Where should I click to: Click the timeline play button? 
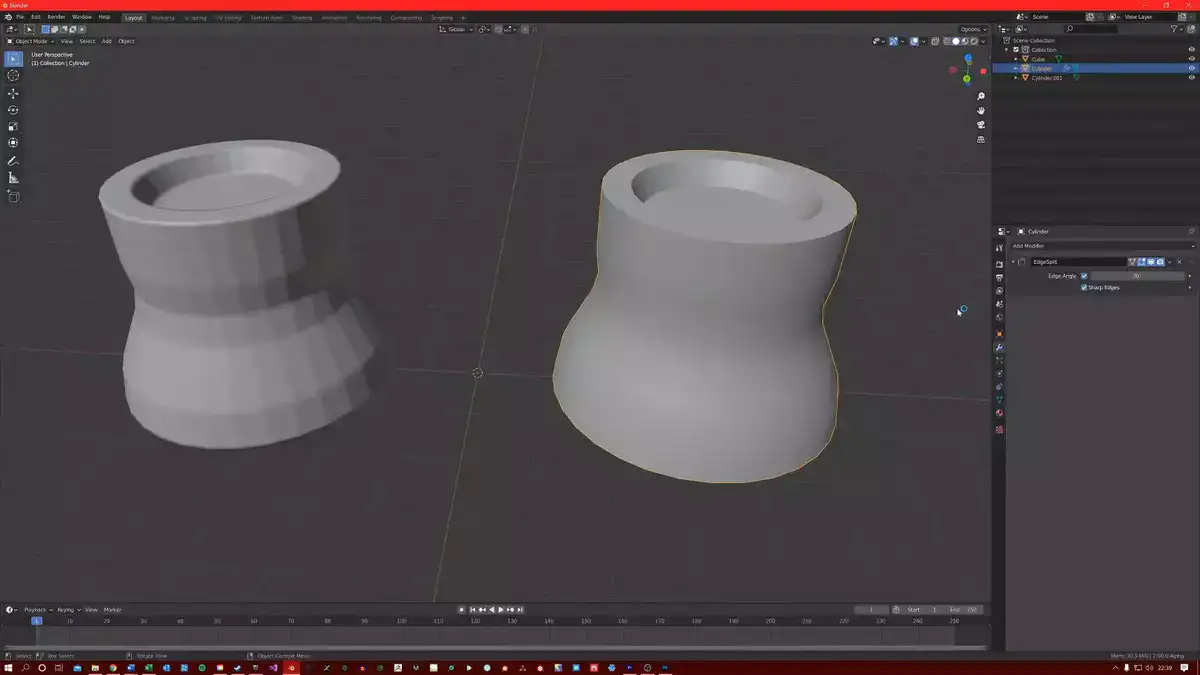(501, 609)
